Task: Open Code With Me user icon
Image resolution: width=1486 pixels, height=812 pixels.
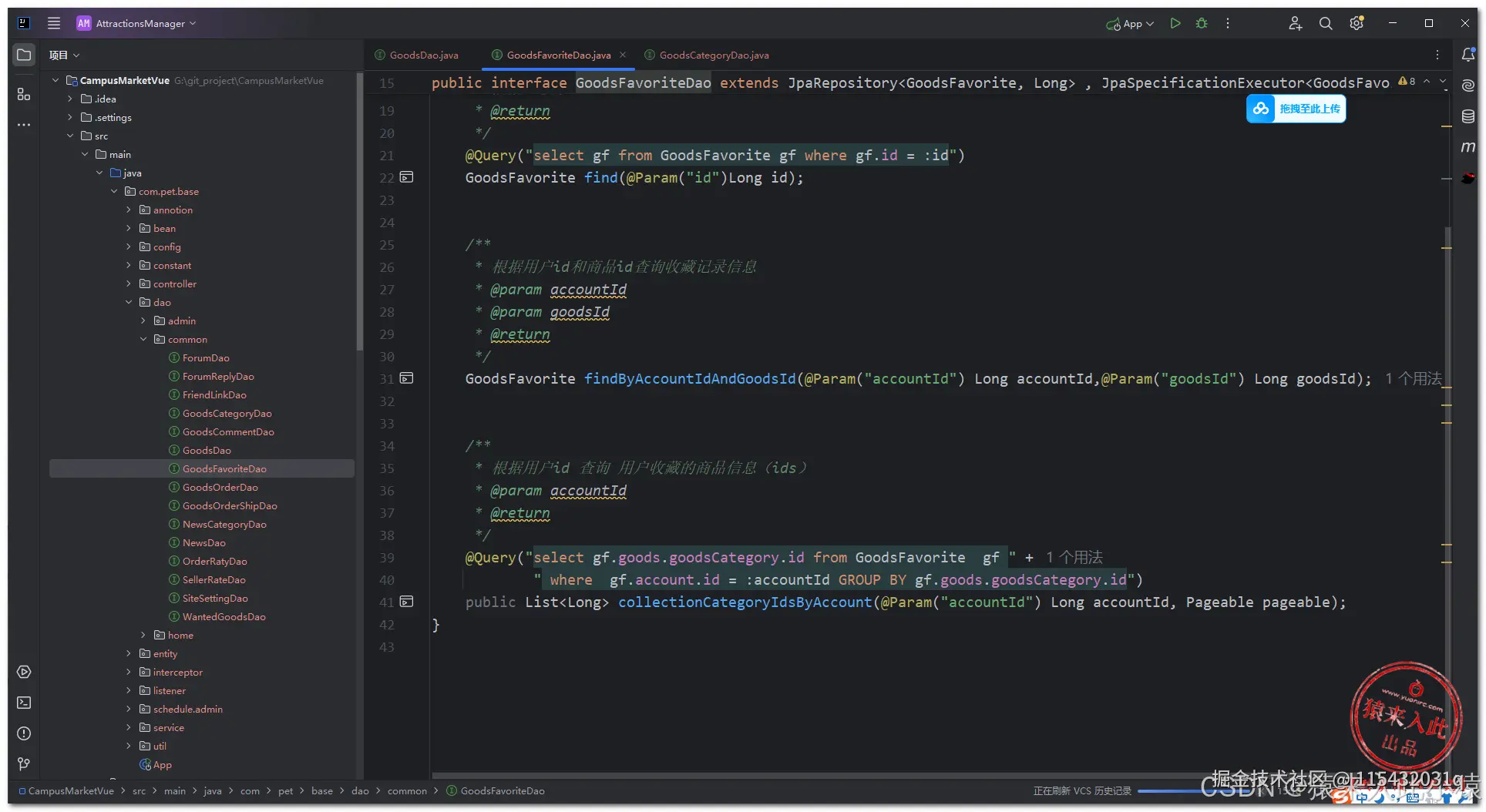Action: [x=1295, y=23]
